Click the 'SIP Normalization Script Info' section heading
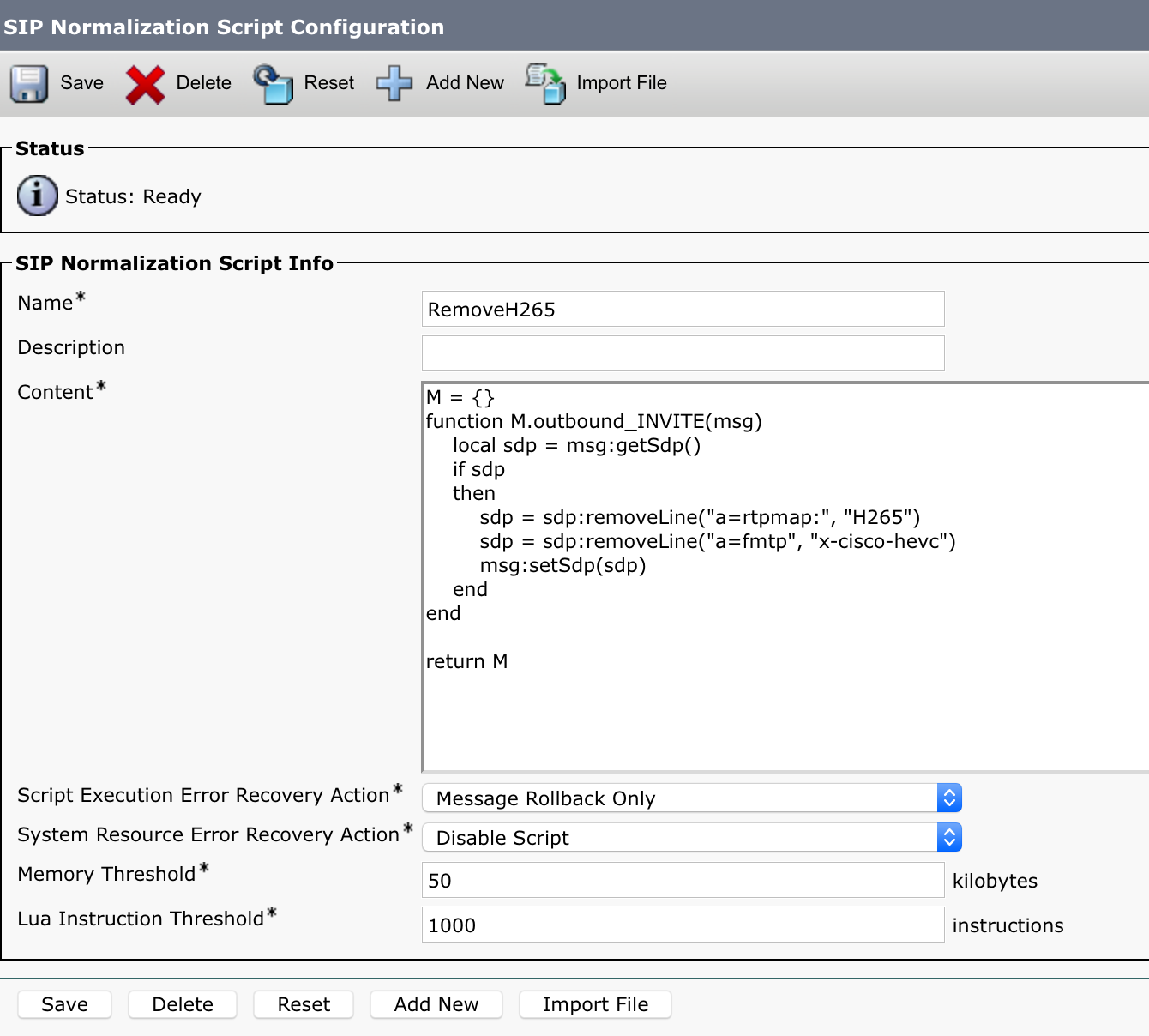This screenshot has height=1036, width=1149. [x=174, y=263]
